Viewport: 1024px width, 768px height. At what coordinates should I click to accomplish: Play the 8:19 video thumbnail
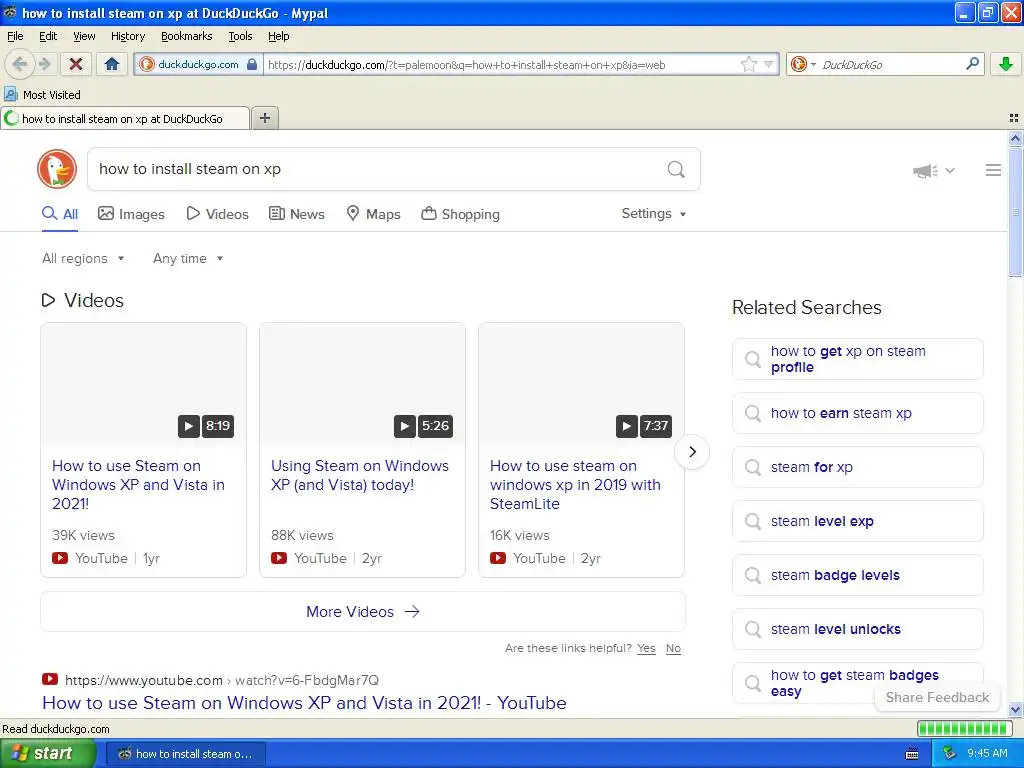[x=144, y=383]
